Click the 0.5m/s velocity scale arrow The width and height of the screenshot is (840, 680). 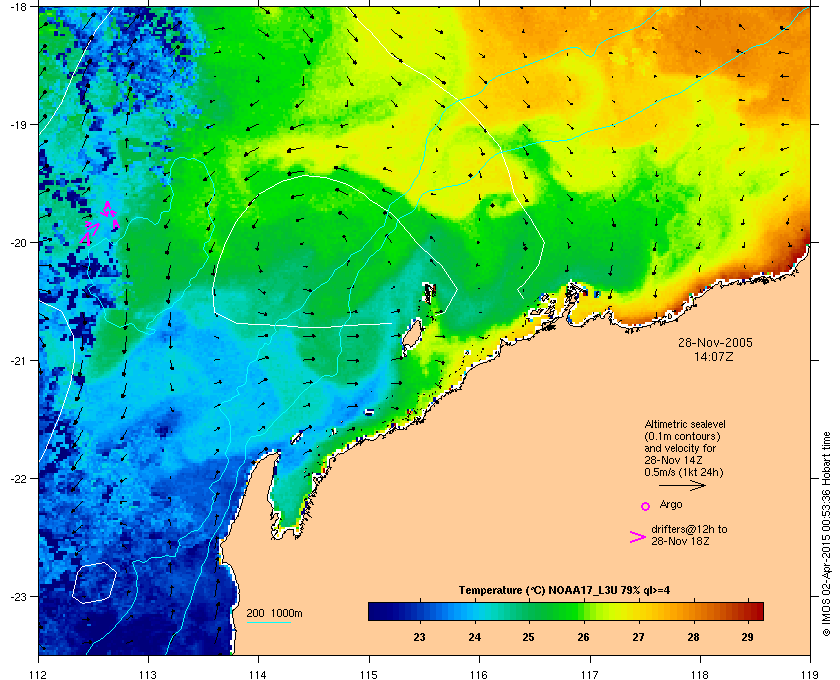682,485
